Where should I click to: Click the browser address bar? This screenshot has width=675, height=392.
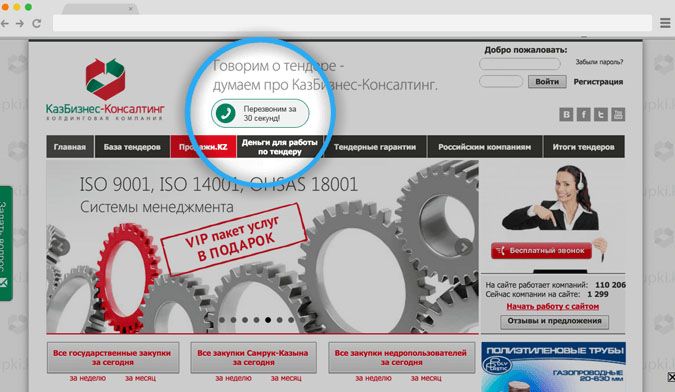click(352, 23)
